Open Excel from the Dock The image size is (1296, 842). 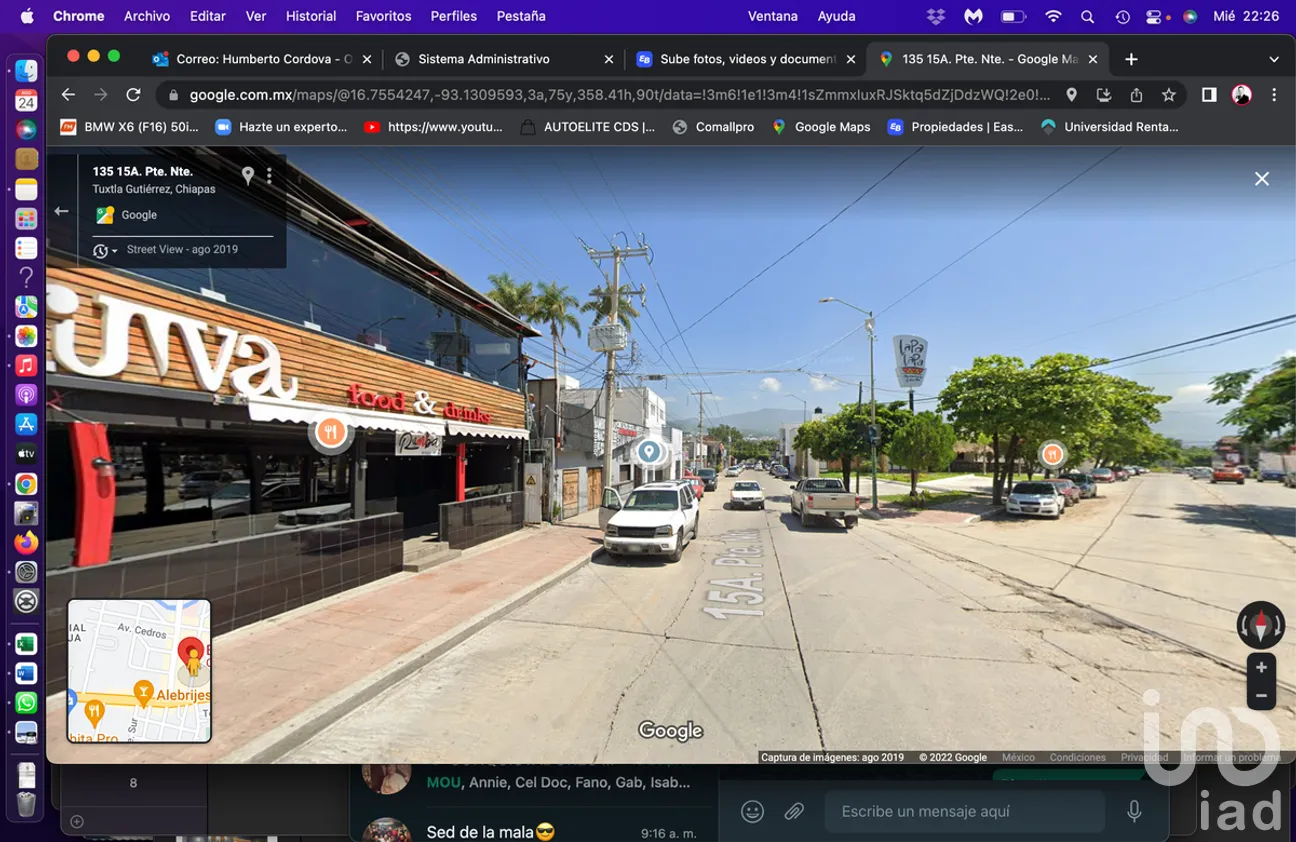click(26, 644)
